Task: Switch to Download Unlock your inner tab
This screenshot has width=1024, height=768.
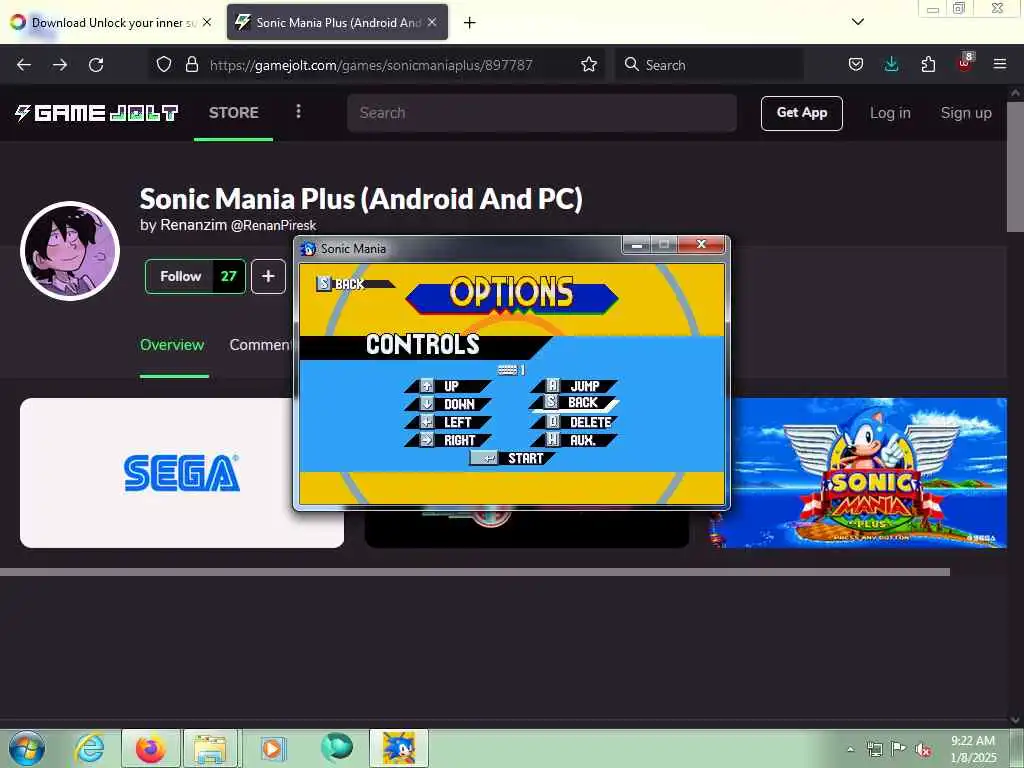Action: tap(112, 22)
